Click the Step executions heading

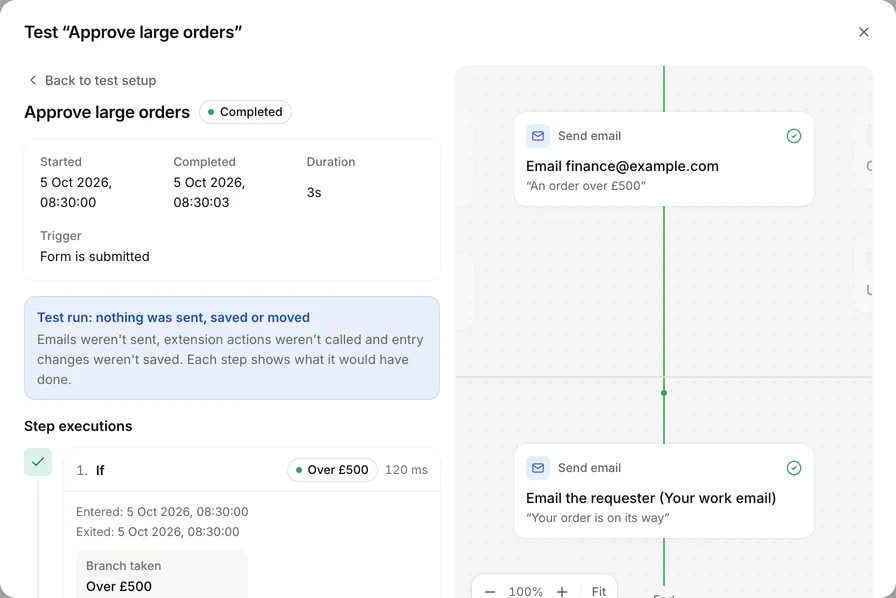pyautogui.click(x=78, y=426)
